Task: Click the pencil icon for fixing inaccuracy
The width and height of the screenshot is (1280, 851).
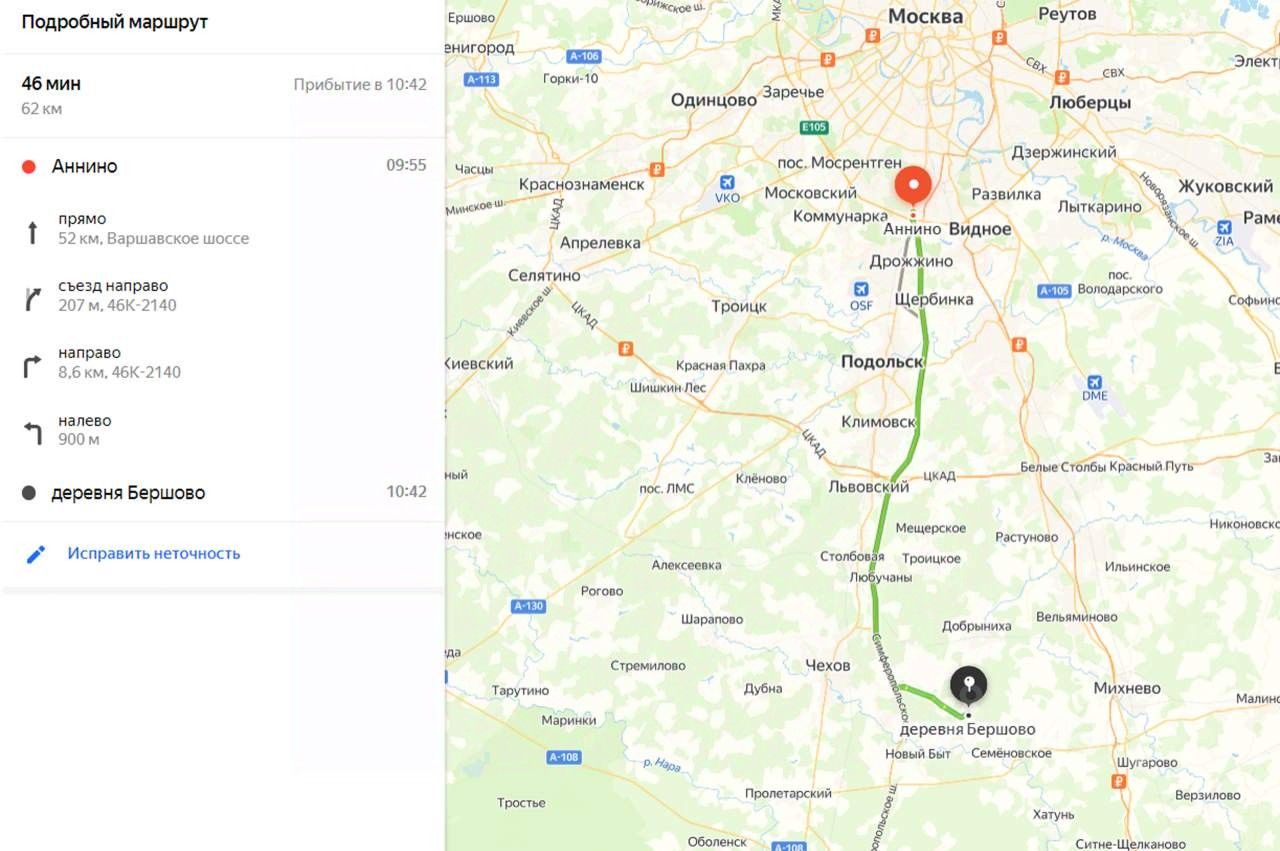Action: 36,554
